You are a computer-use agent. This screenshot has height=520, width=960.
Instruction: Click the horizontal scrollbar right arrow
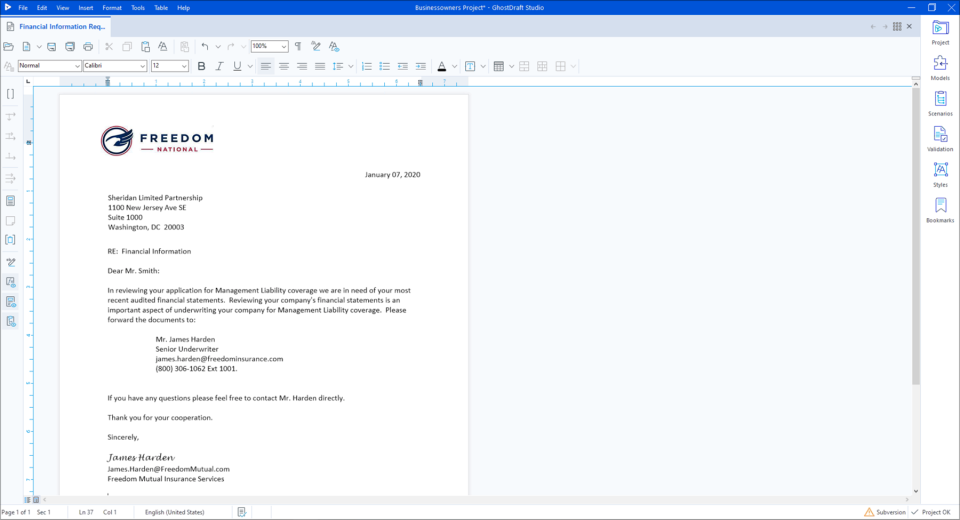(907, 500)
